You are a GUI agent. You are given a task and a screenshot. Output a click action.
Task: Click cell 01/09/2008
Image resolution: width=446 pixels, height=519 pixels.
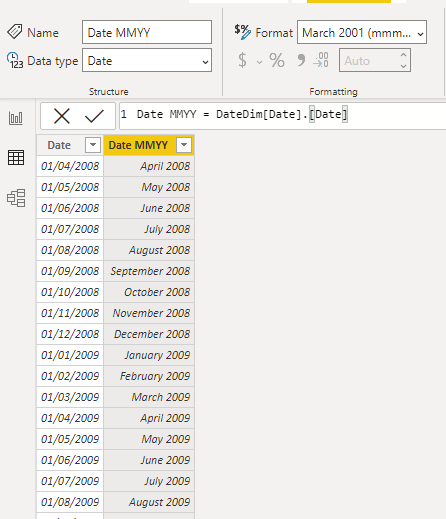tap(70, 271)
